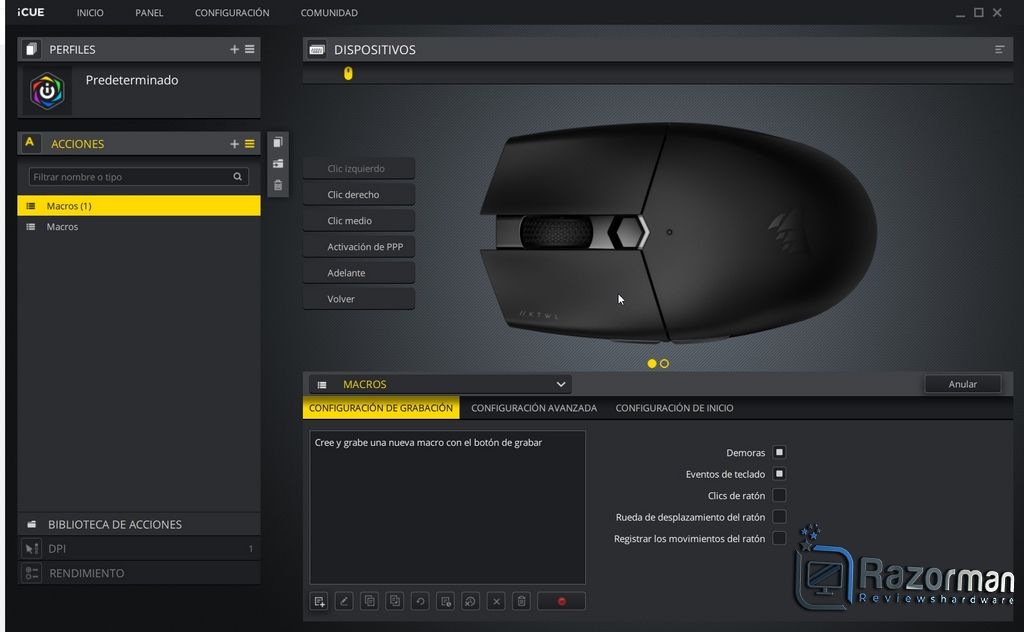Open the Rendimiento section

(x=139, y=573)
